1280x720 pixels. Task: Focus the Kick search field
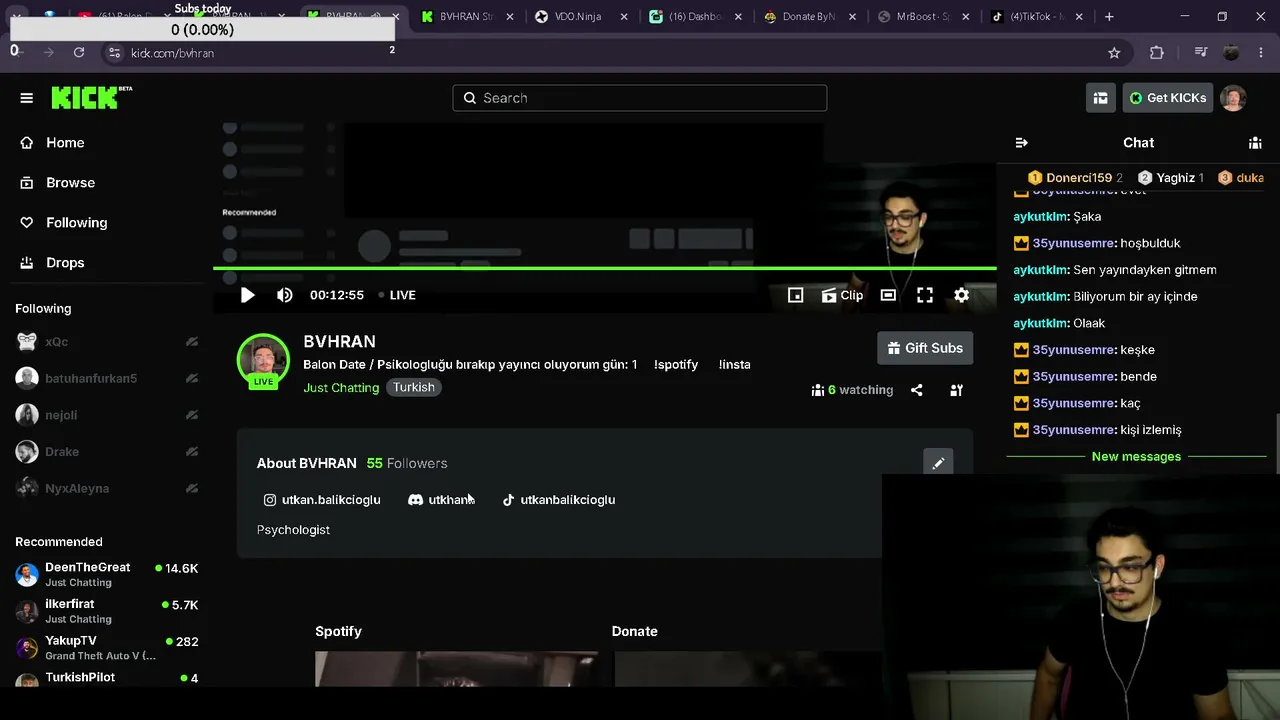(640, 98)
